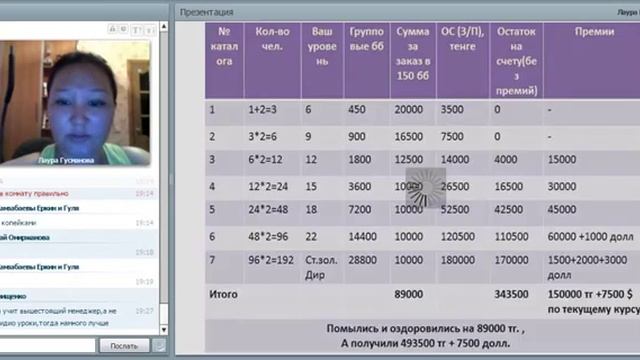Click the summary line А получили 493500 тг
The width and height of the screenshot is (640, 360).
click(425, 343)
